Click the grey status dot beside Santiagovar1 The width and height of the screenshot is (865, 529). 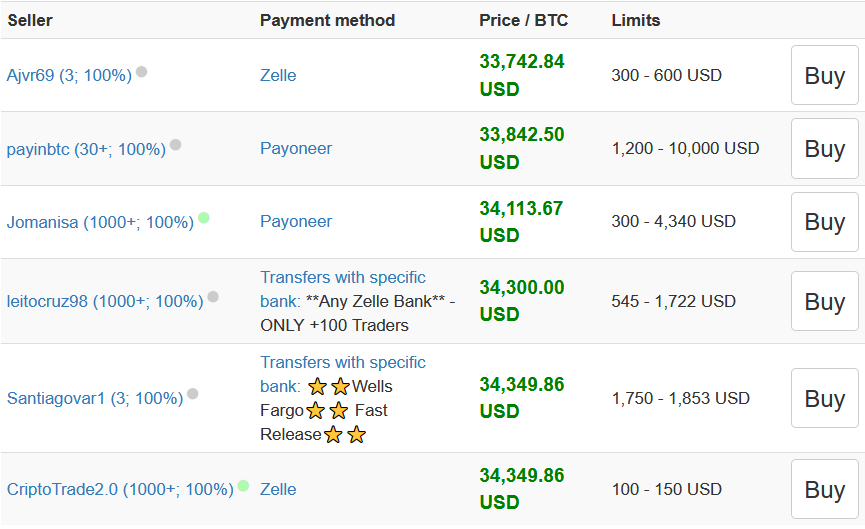pyautogui.click(x=193, y=394)
